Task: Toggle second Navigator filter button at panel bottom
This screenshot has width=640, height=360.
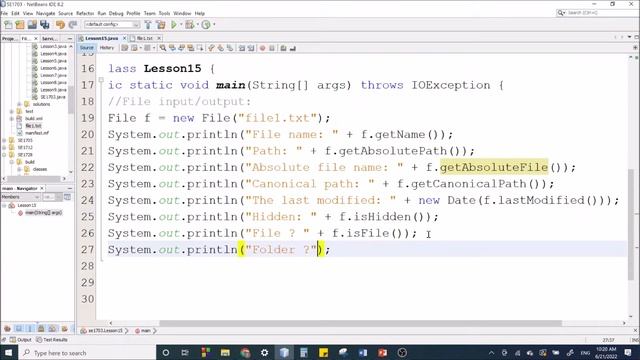Action: point(19,329)
